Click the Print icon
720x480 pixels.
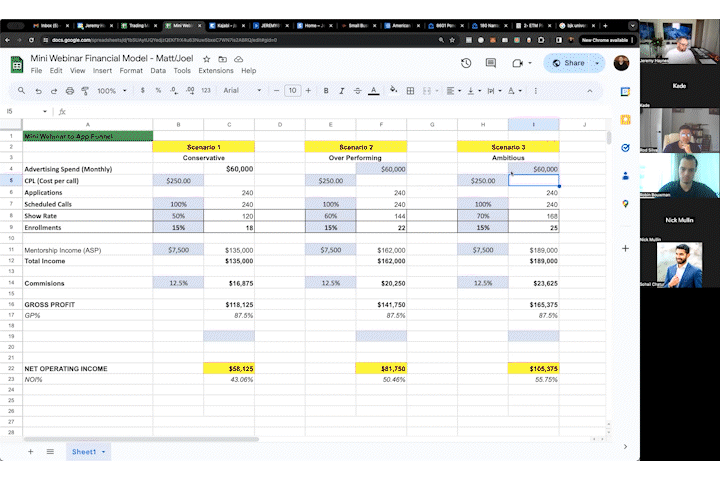click(x=70, y=91)
